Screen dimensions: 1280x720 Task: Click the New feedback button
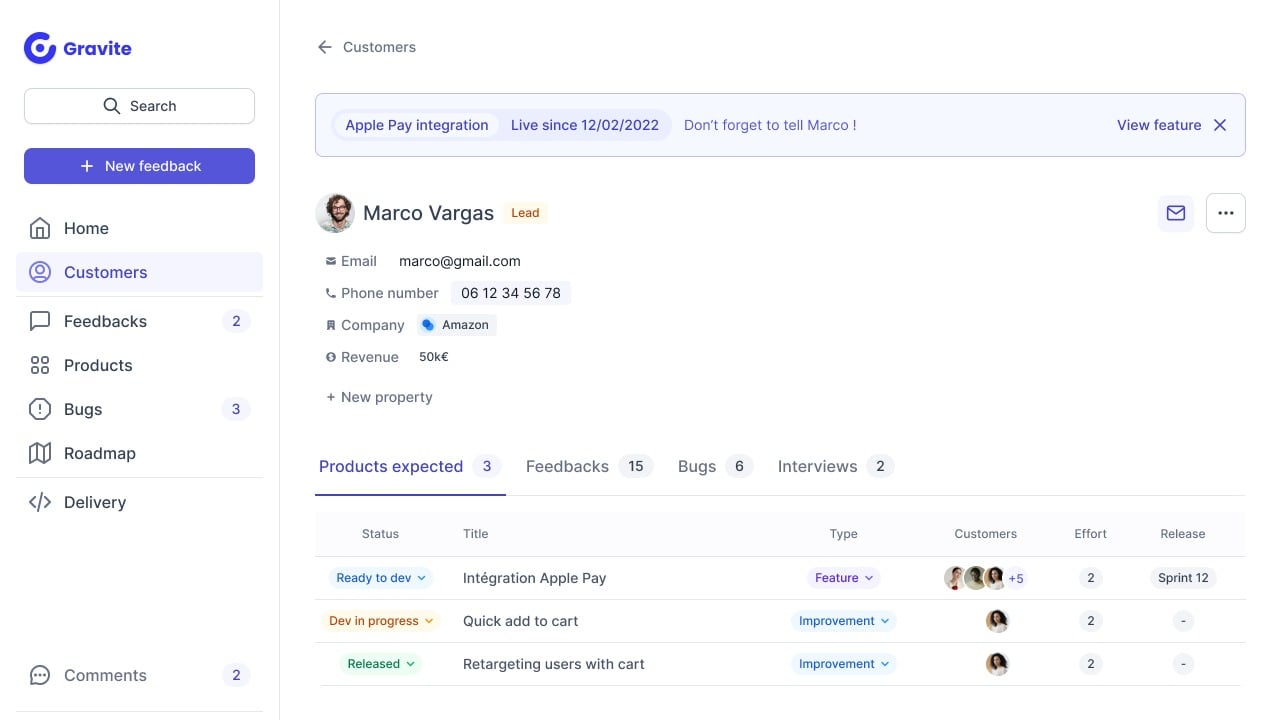[x=139, y=166]
